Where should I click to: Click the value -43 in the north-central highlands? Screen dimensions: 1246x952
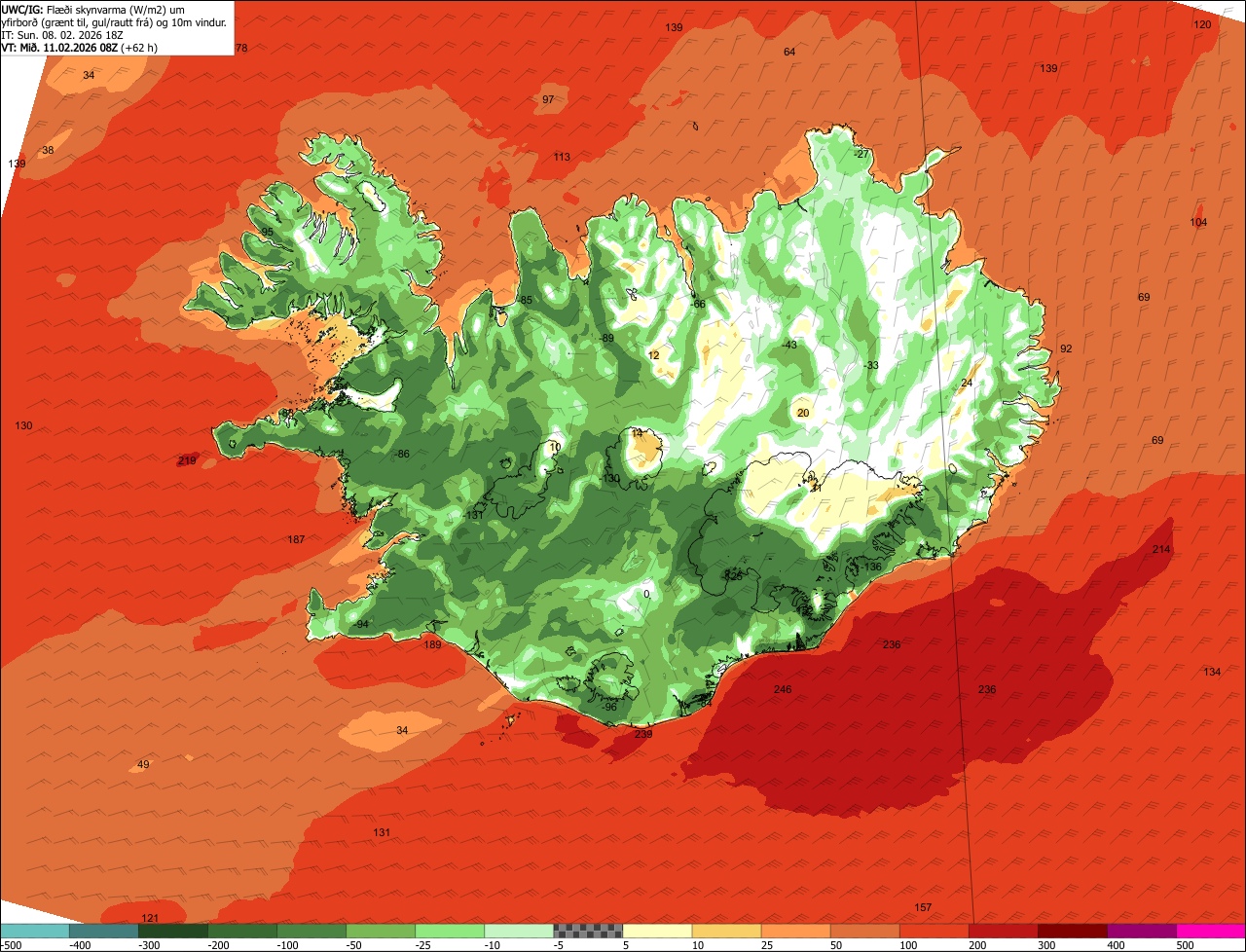click(788, 345)
